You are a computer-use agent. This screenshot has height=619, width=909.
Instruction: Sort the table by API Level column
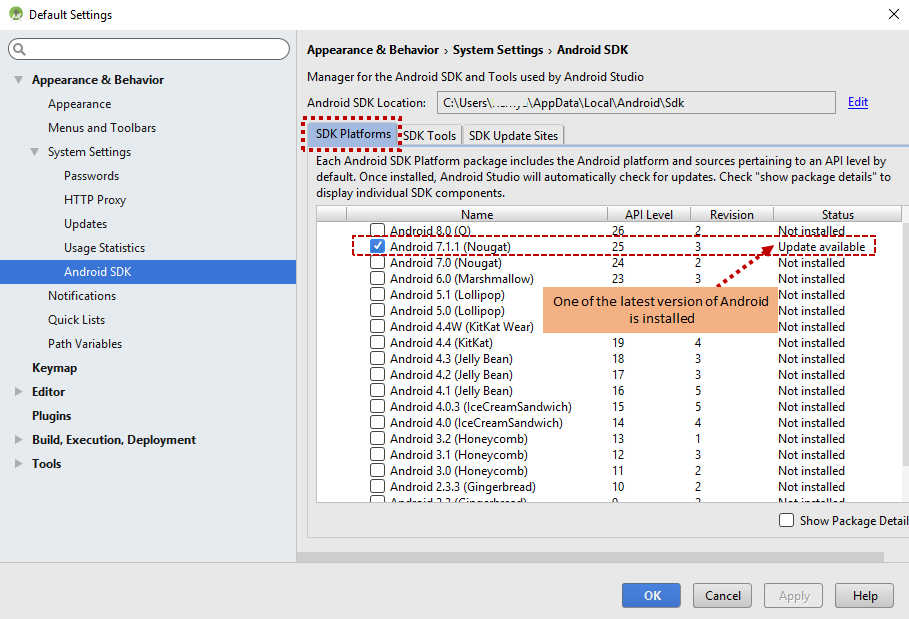coord(649,214)
